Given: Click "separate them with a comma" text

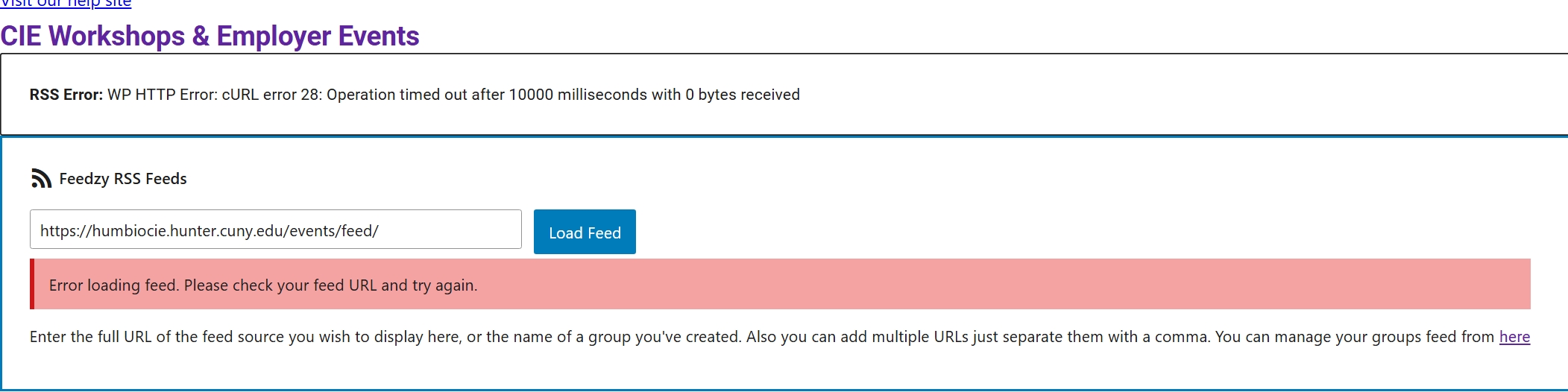Looking at the screenshot, I should (1089, 337).
